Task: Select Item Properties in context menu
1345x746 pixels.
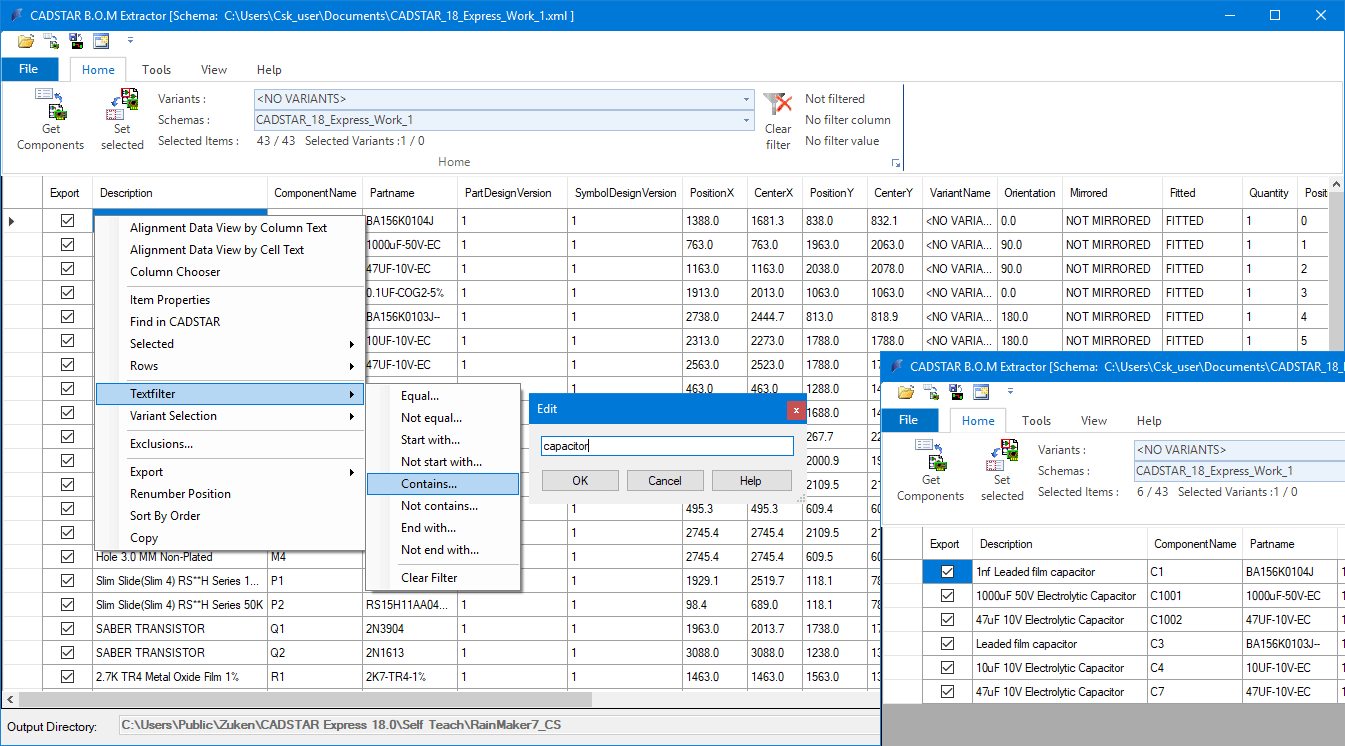Action: coord(231,300)
